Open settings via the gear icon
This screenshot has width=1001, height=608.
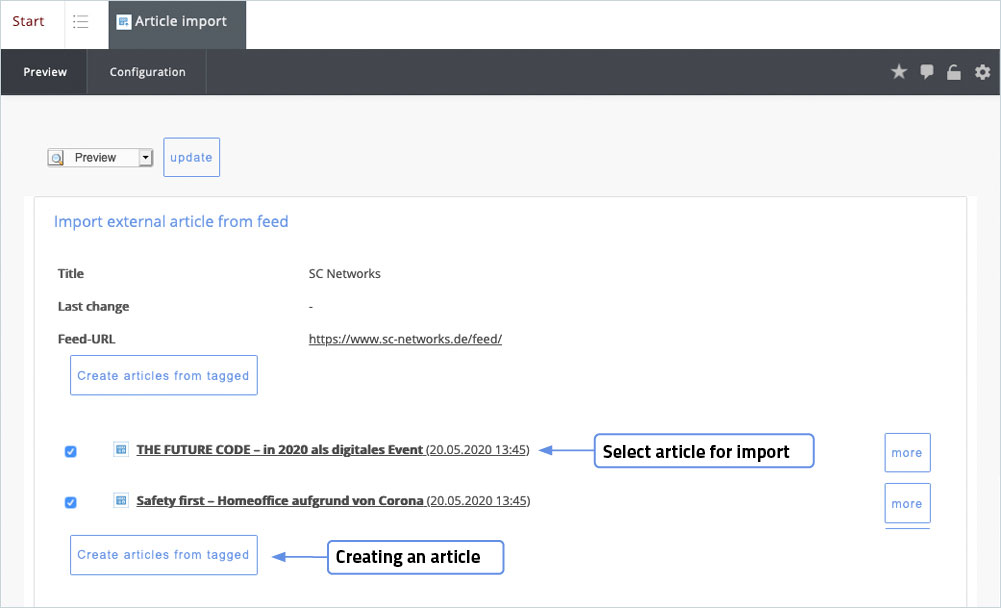[982, 72]
